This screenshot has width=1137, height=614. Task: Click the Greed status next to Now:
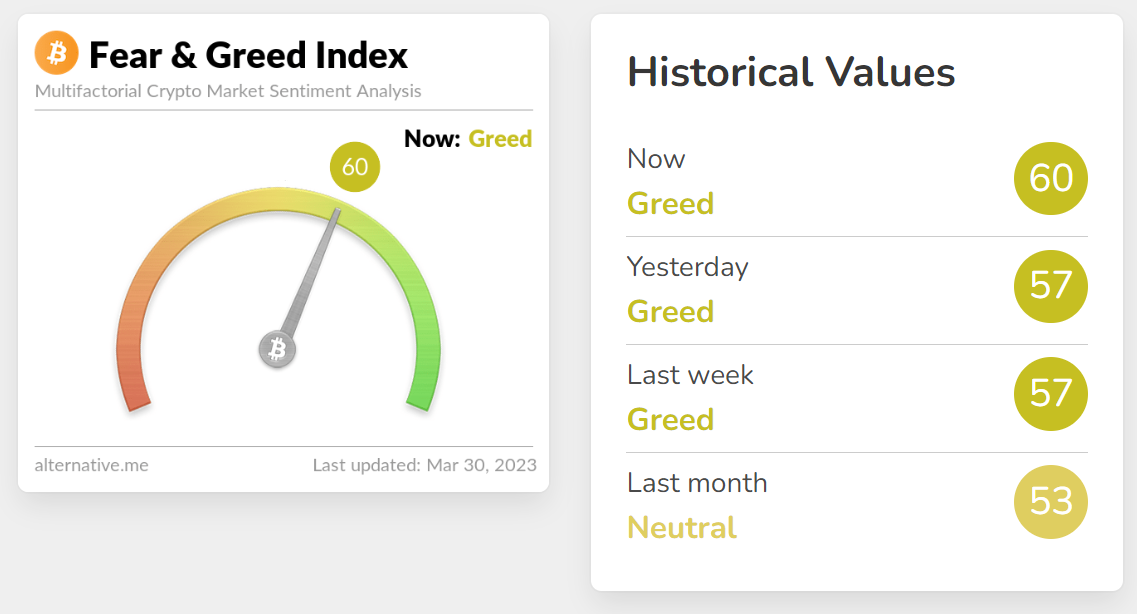pos(500,139)
